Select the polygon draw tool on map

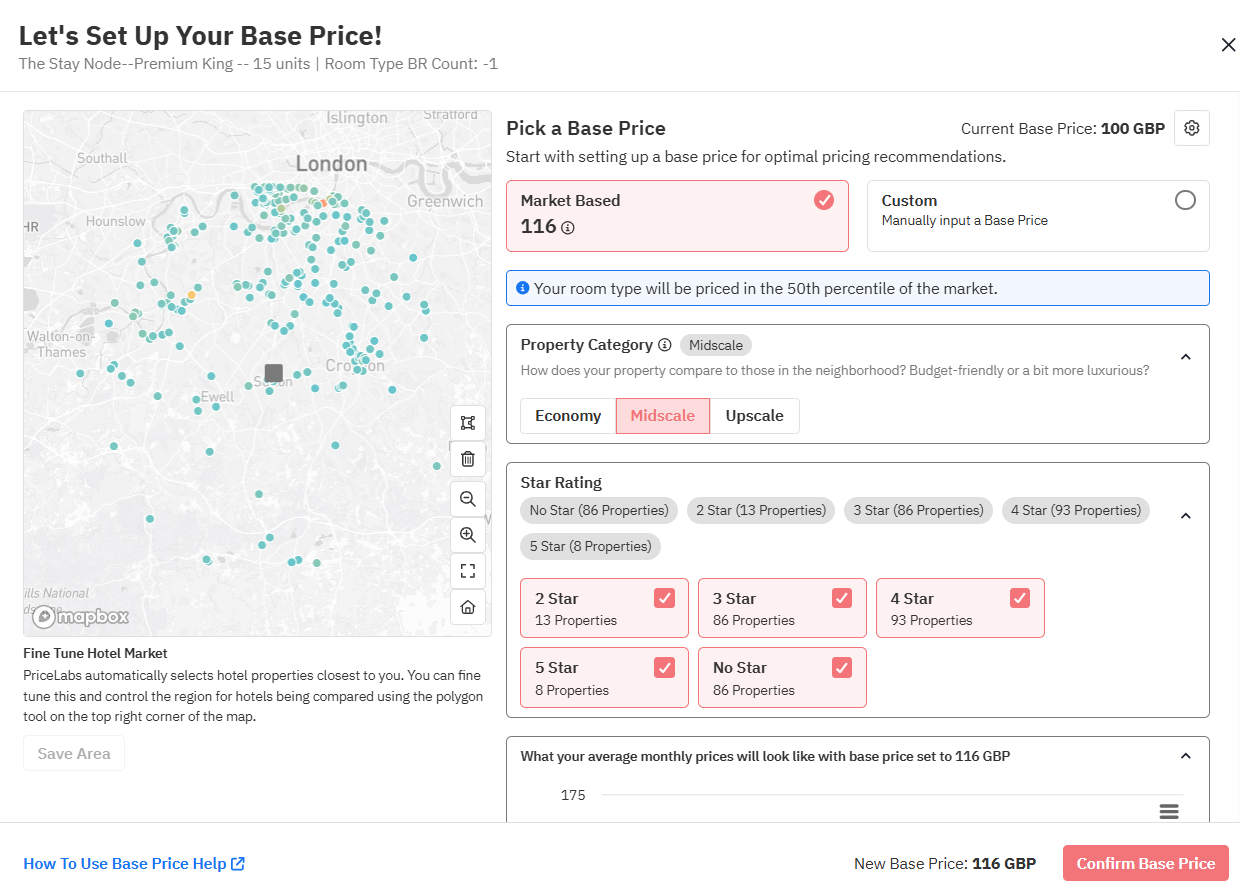(467, 423)
